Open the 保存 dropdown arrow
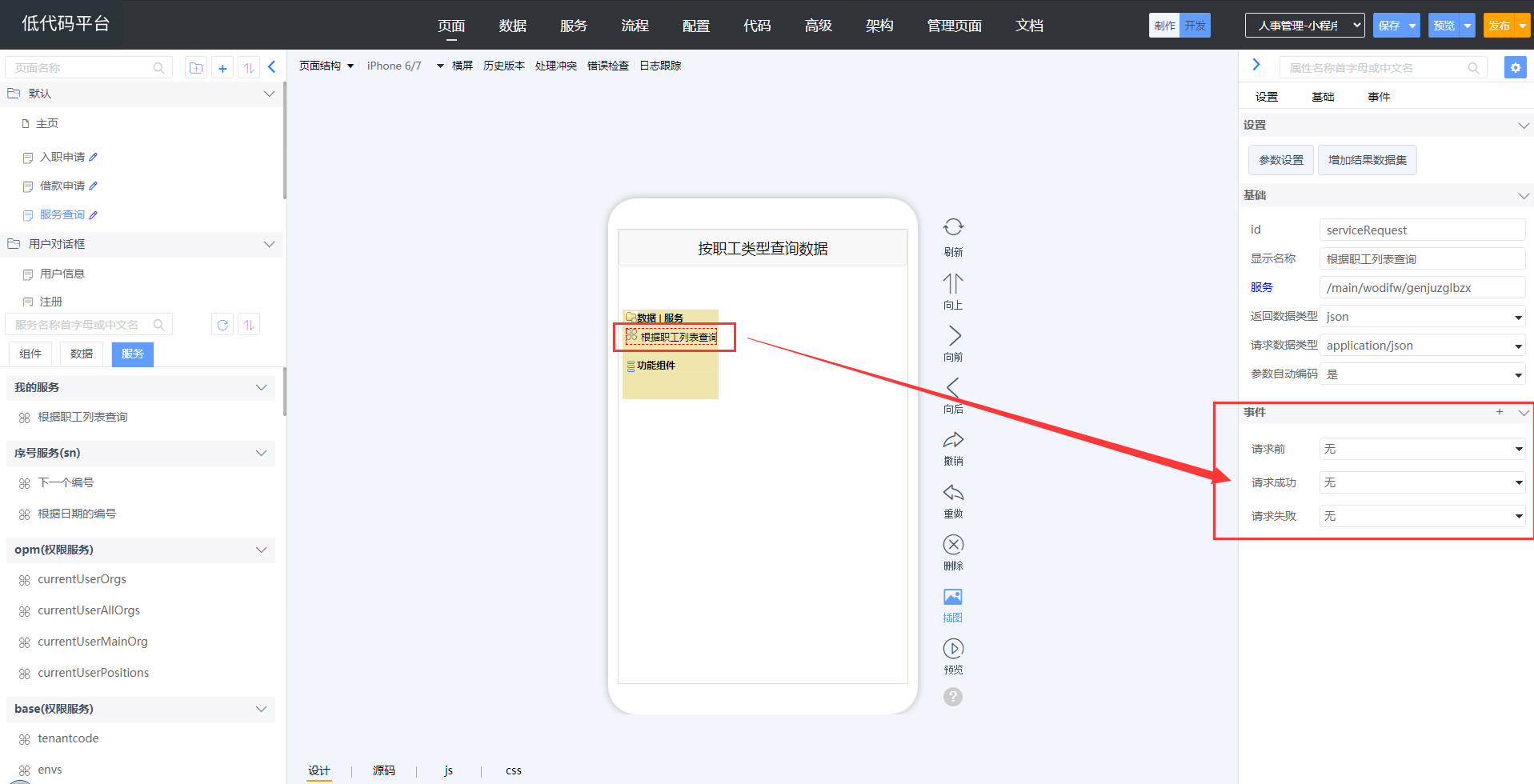 coord(1412,26)
